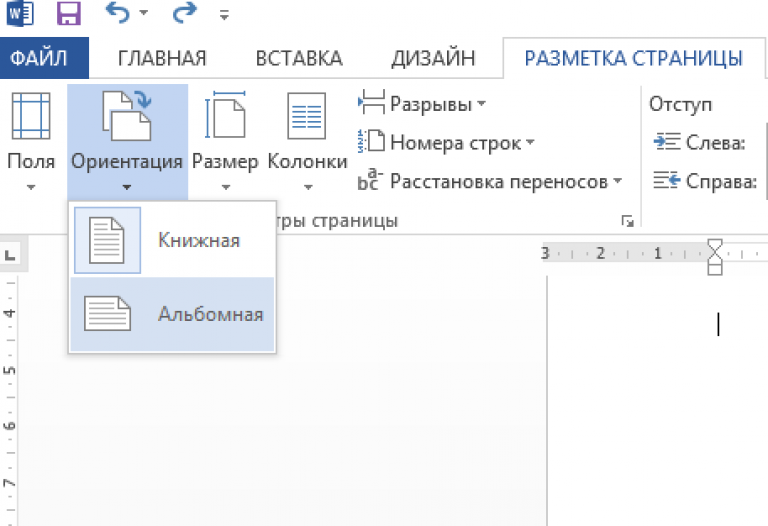Click number 5 on vertical ruler
The image size is (768, 526).
pyautogui.click(x=9, y=369)
